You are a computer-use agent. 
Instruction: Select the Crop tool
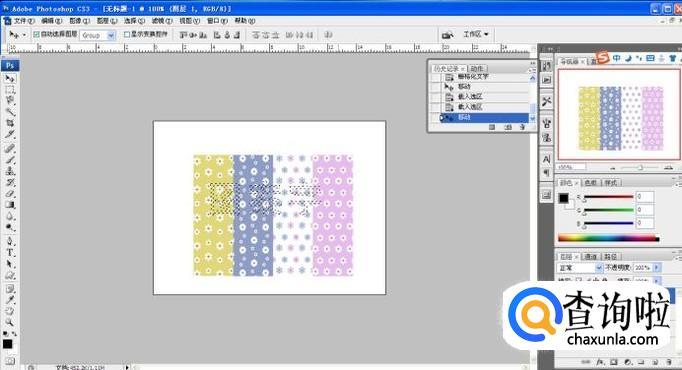click(x=10, y=123)
